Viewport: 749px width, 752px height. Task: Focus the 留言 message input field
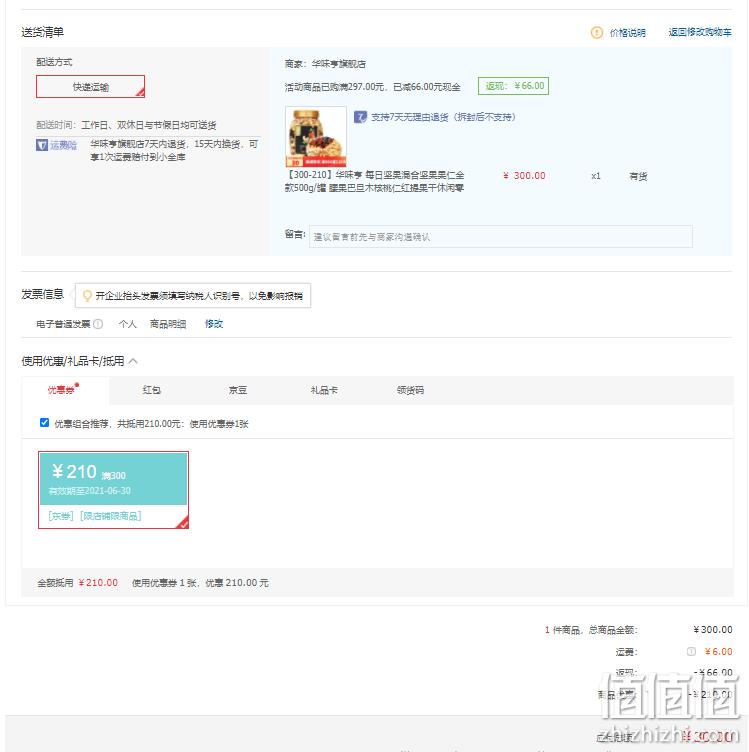(x=501, y=236)
